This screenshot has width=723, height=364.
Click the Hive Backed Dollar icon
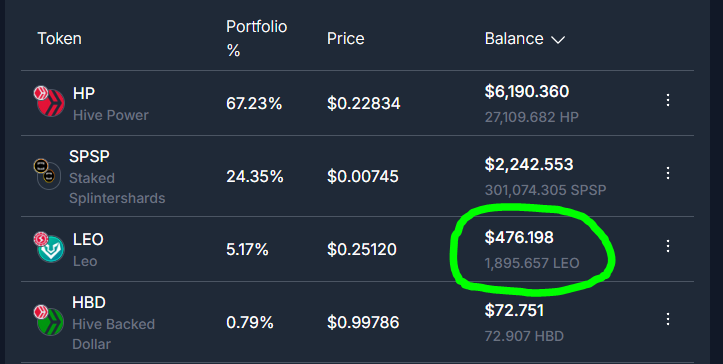49,320
